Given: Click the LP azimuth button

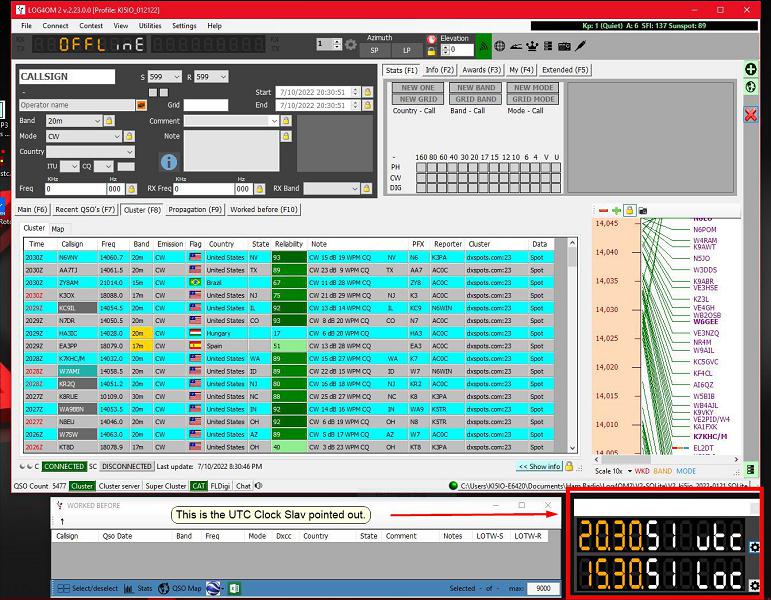Looking at the screenshot, I should coord(407,50).
